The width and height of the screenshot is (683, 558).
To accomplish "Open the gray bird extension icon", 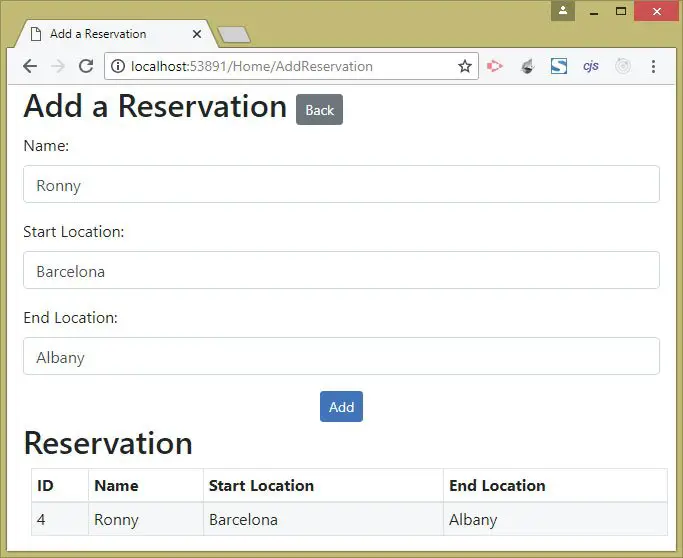I will (x=527, y=66).
